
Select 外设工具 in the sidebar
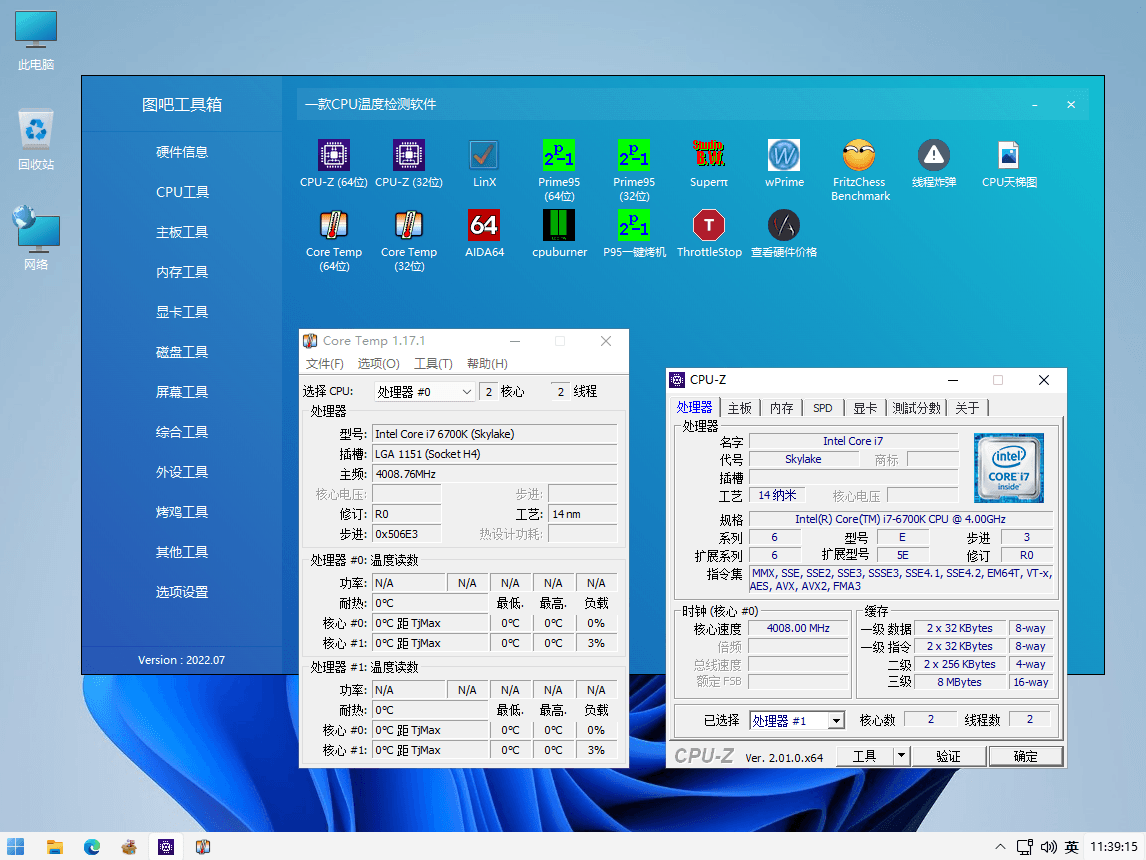point(182,472)
